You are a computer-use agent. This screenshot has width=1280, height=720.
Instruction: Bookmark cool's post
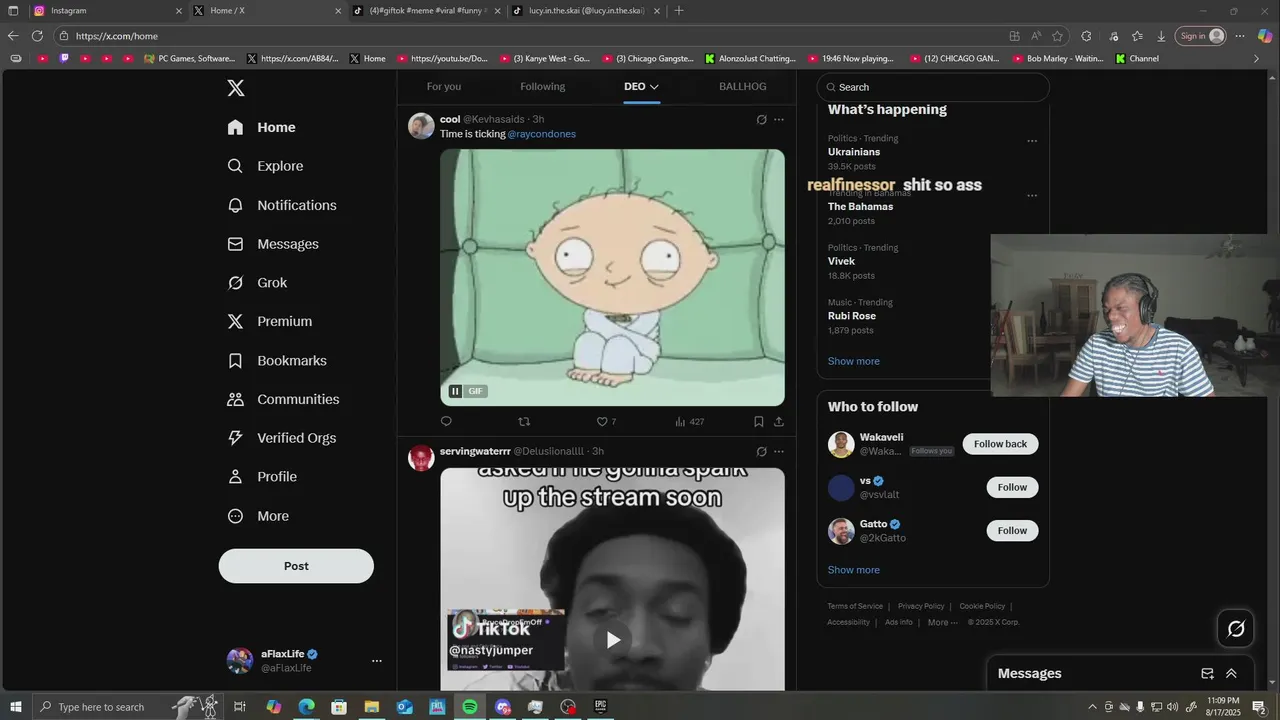click(759, 421)
